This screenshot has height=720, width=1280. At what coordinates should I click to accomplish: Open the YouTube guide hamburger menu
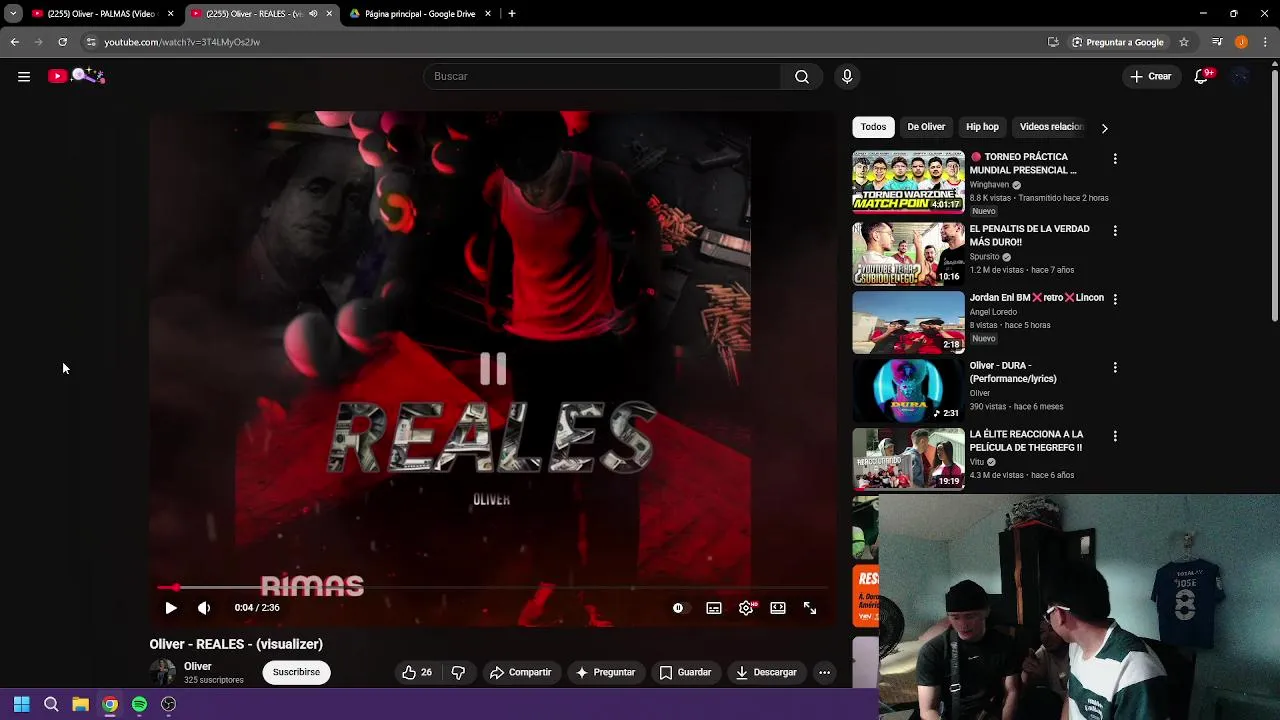point(24,76)
